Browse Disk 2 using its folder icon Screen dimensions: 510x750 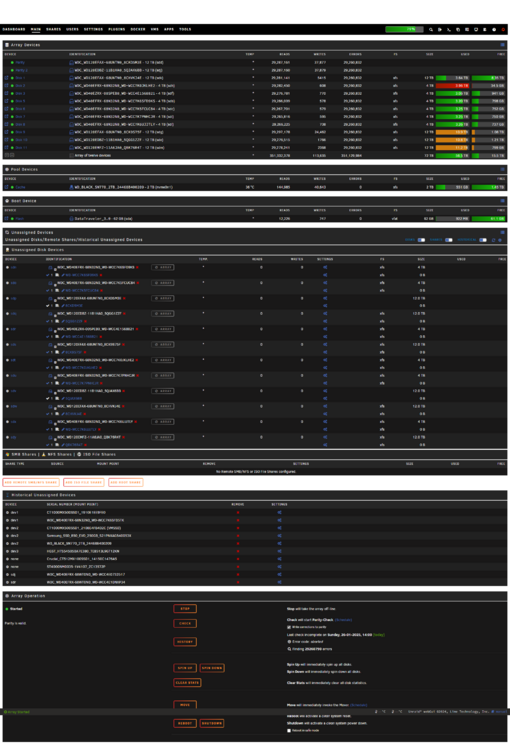click(x=7, y=86)
